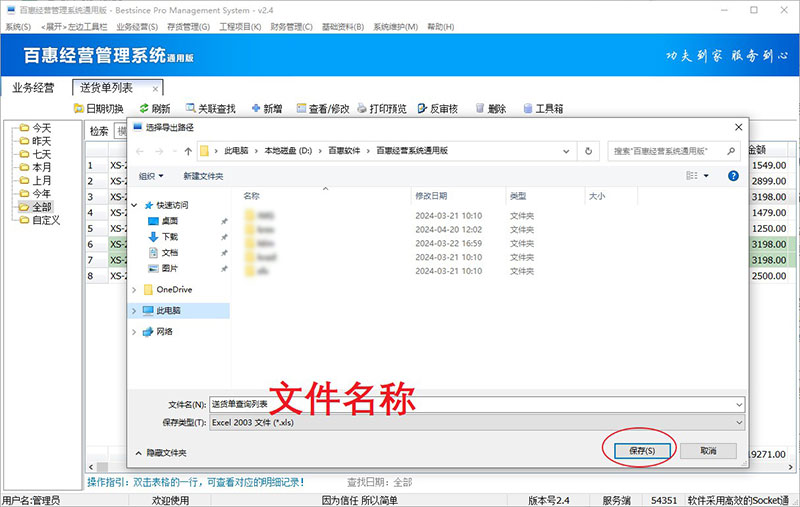Refresh the list with 刷新
Screen dimensions: 800x507
[155, 108]
